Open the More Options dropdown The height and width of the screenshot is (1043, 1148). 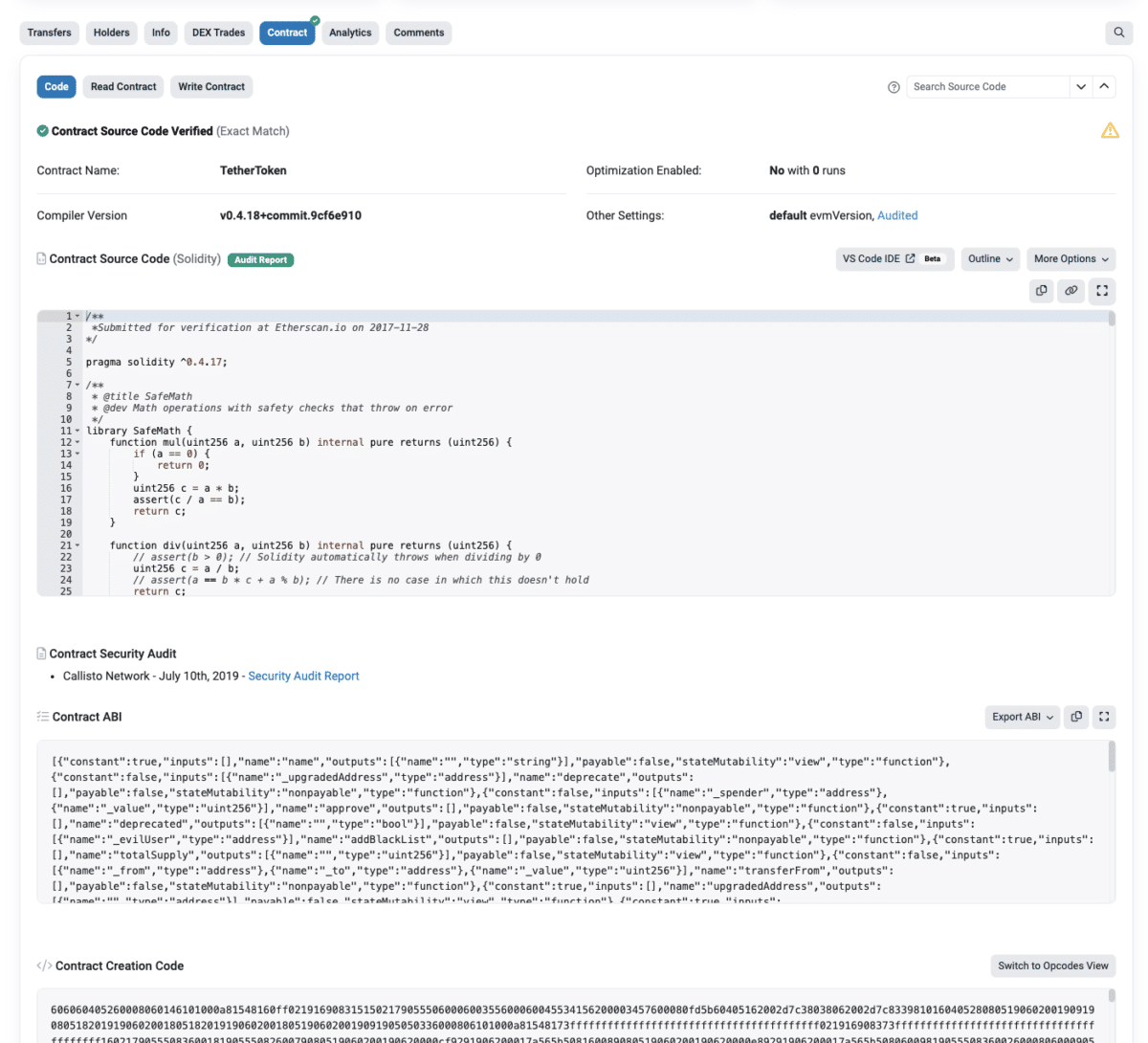pyautogui.click(x=1071, y=258)
